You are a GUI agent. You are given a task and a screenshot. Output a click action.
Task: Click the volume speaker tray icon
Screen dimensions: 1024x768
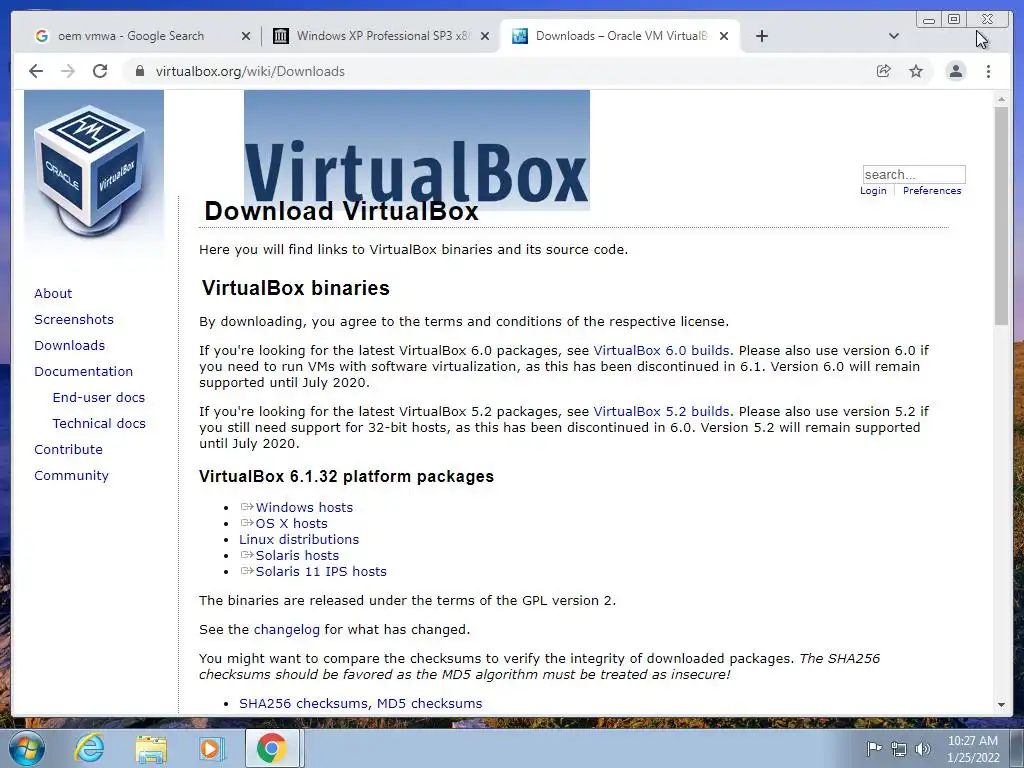[x=922, y=749]
